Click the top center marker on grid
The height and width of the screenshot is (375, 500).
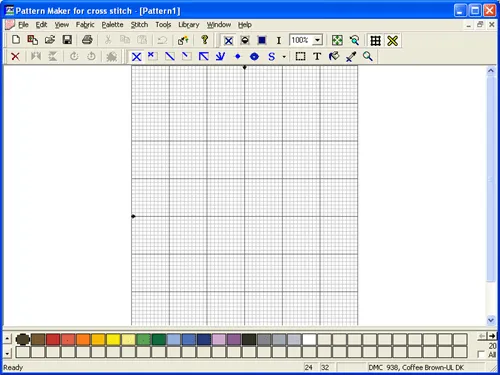coord(245,67)
